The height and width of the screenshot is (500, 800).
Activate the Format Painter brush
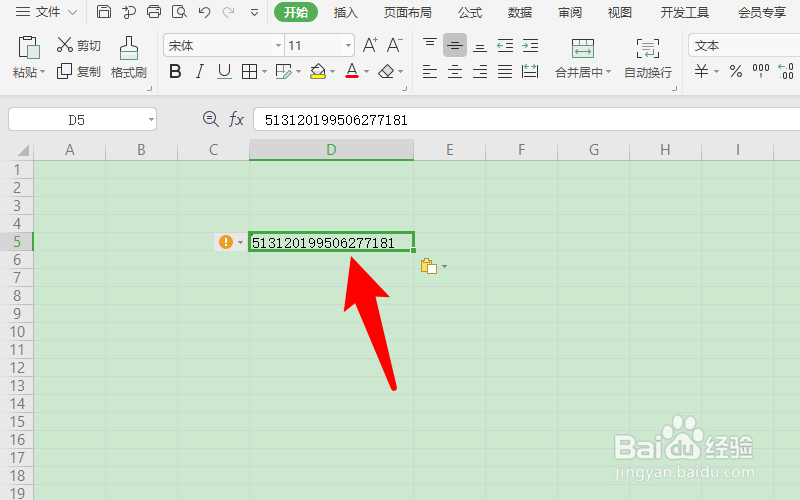pos(129,49)
